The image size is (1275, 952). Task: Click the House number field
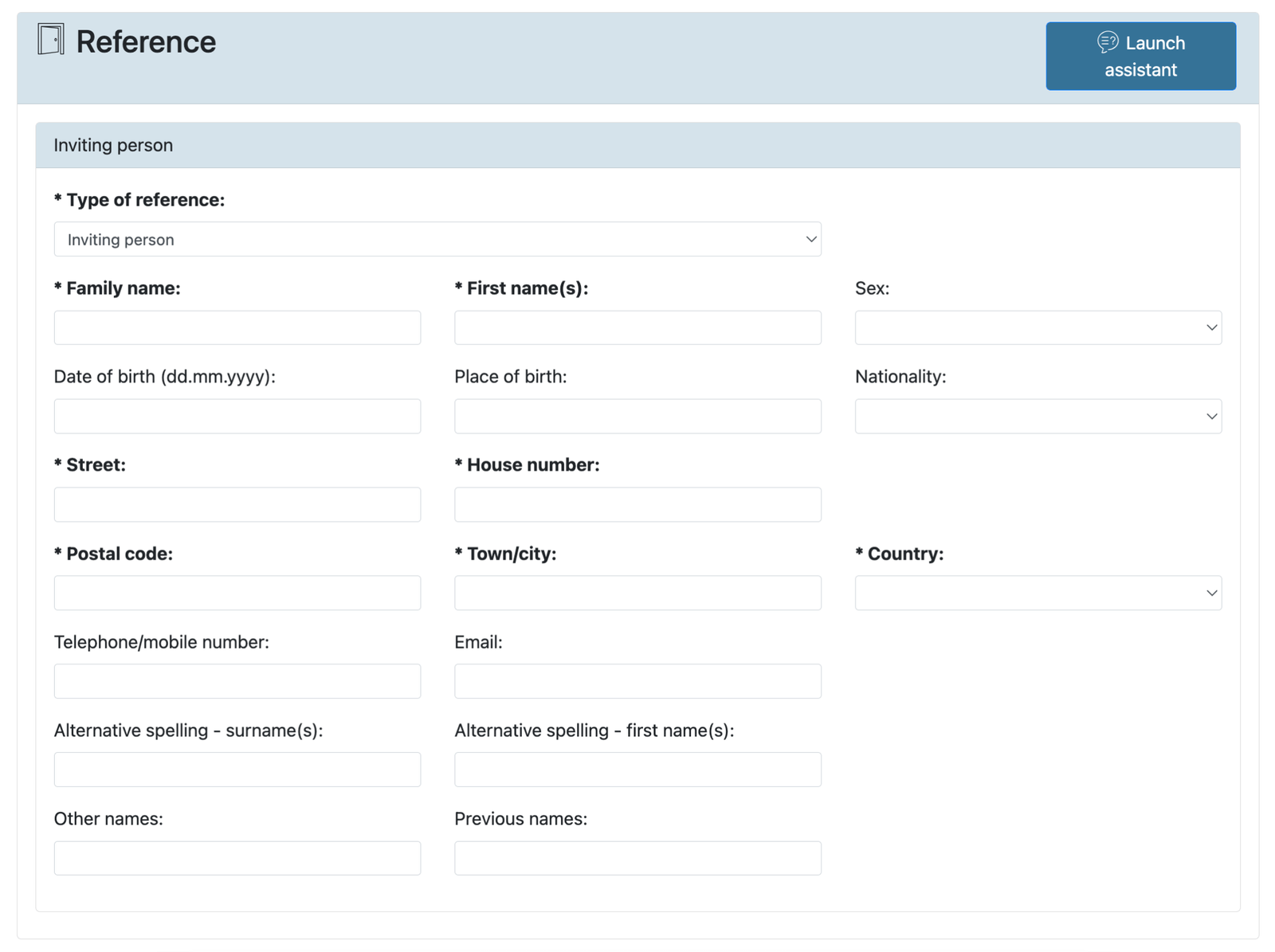(x=637, y=504)
